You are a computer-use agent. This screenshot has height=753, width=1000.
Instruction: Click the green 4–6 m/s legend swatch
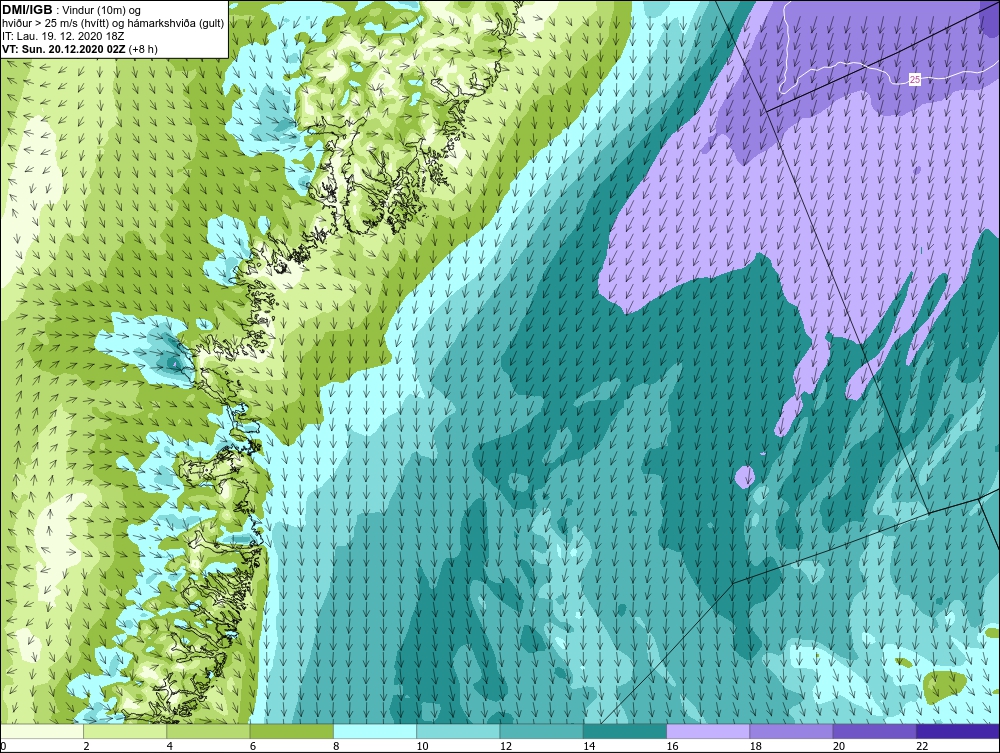[209, 731]
